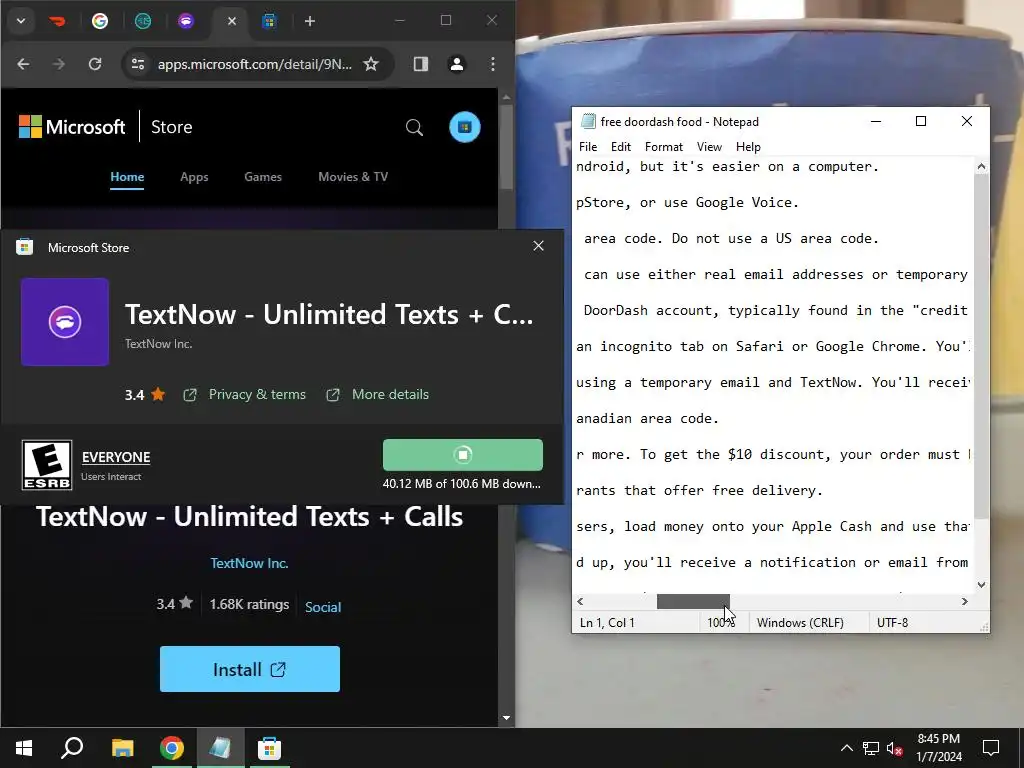Open the Windows Start menu
Screen dimensions: 1024x768
coord(24,748)
